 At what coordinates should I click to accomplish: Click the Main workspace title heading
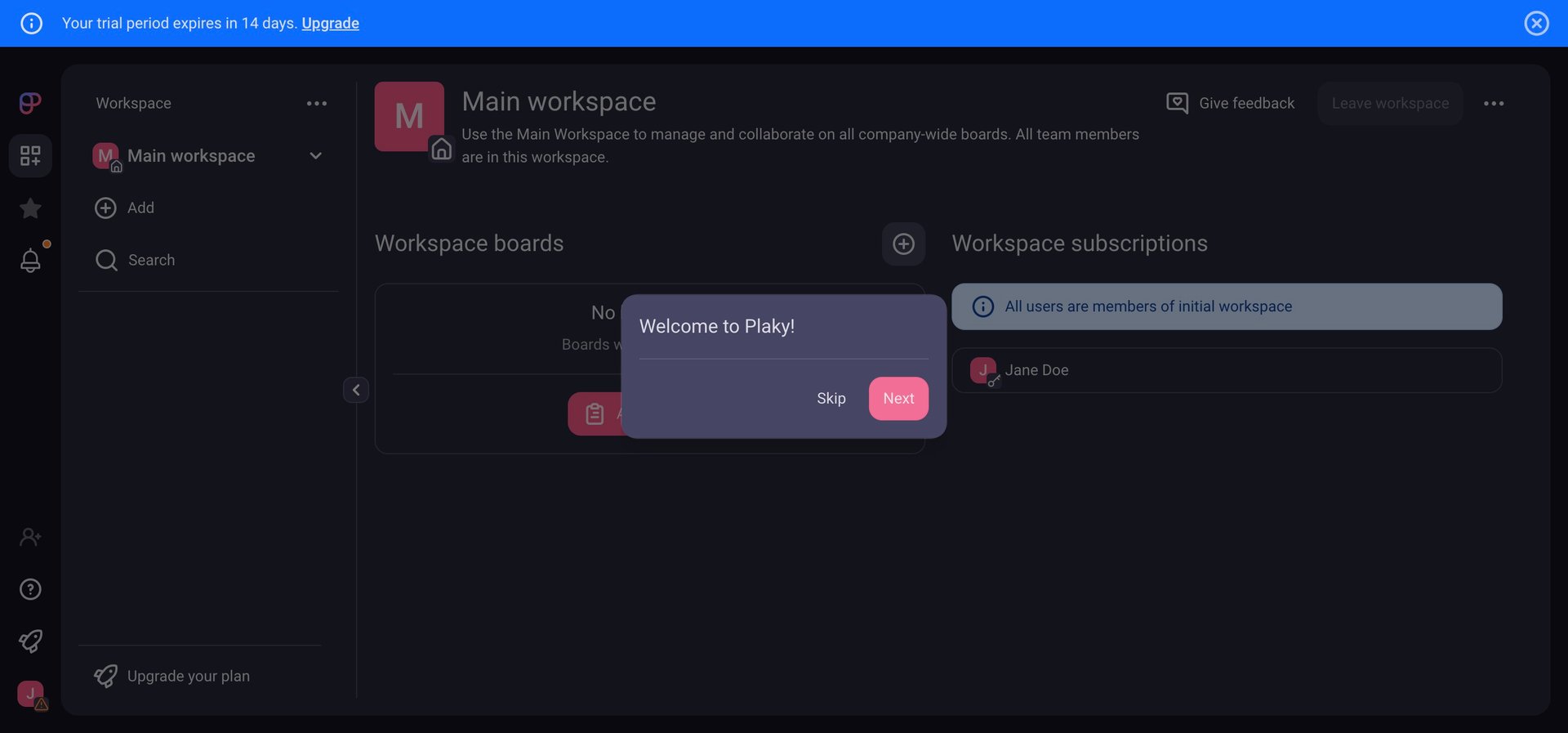tap(559, 101)
